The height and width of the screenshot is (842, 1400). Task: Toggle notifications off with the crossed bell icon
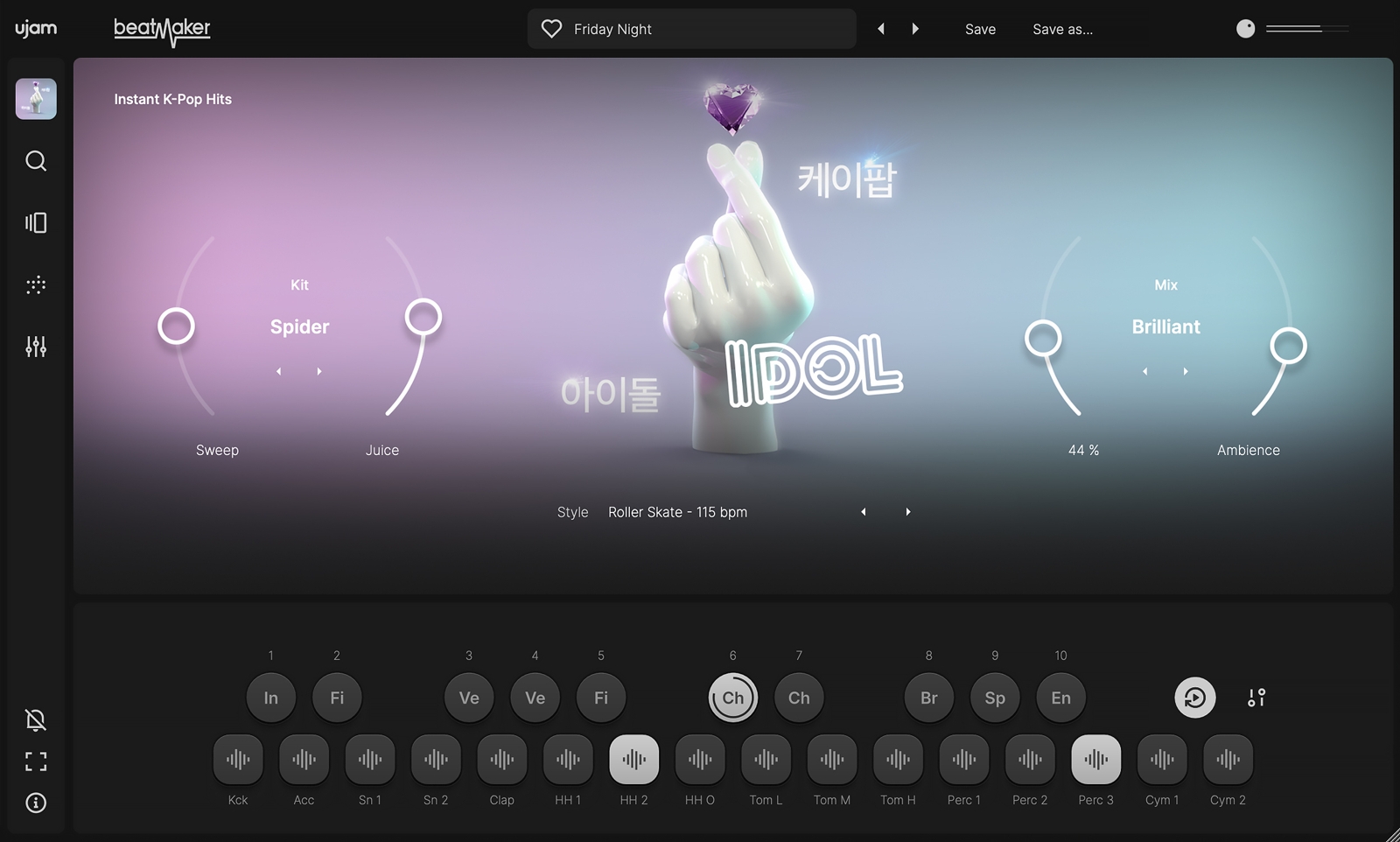point(35,719)
